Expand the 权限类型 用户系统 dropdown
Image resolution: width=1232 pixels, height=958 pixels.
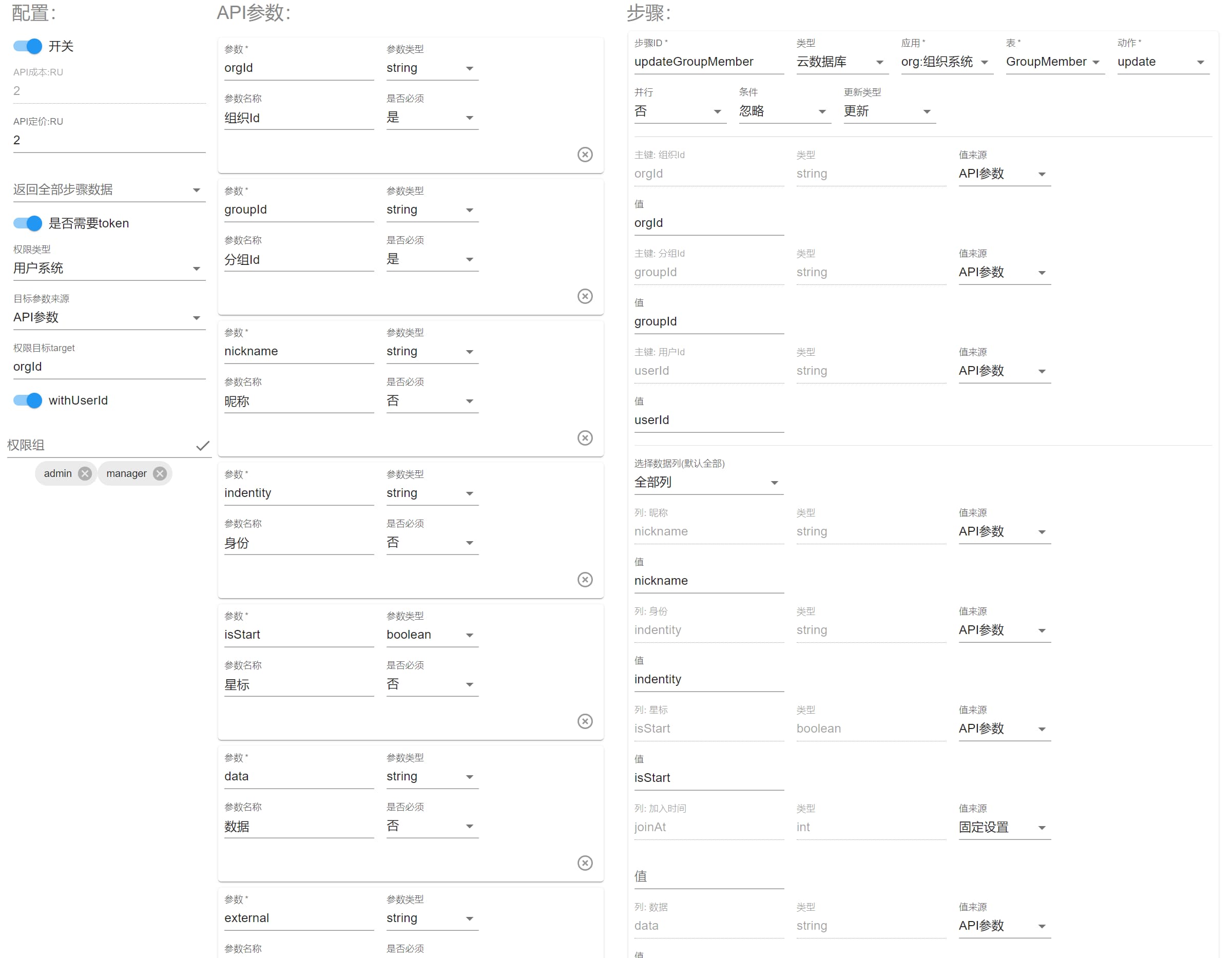[x=109, y=268]
